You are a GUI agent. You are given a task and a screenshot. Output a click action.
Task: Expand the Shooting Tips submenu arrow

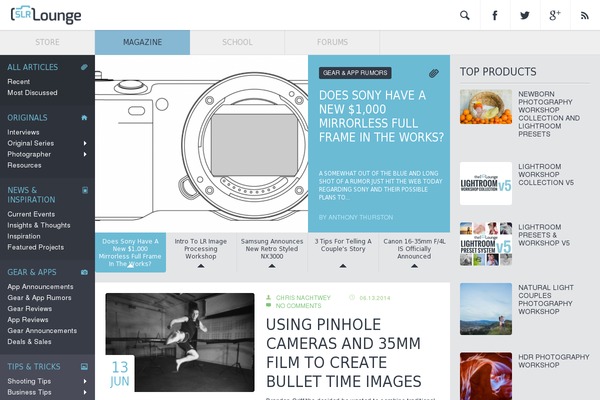[x=85, y=381]
